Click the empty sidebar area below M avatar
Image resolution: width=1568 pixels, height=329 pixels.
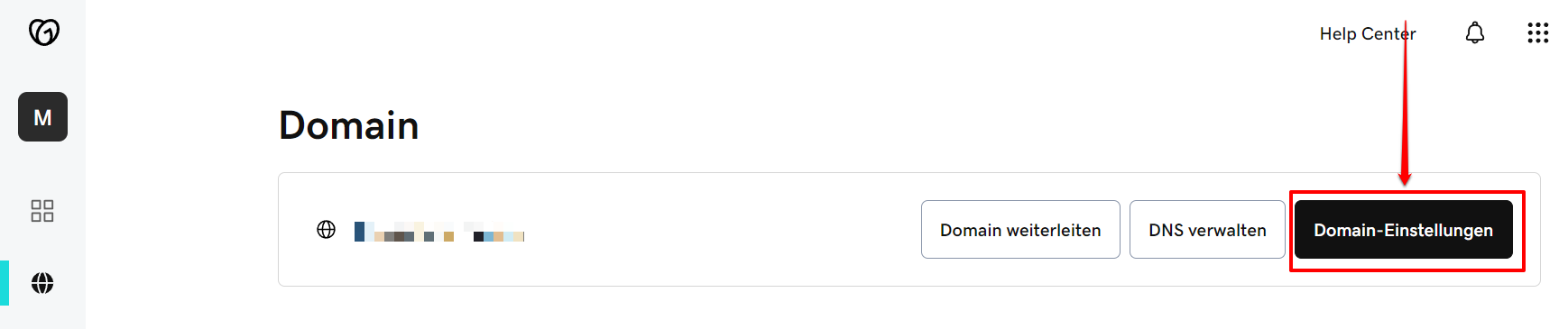tap(42, 169)
